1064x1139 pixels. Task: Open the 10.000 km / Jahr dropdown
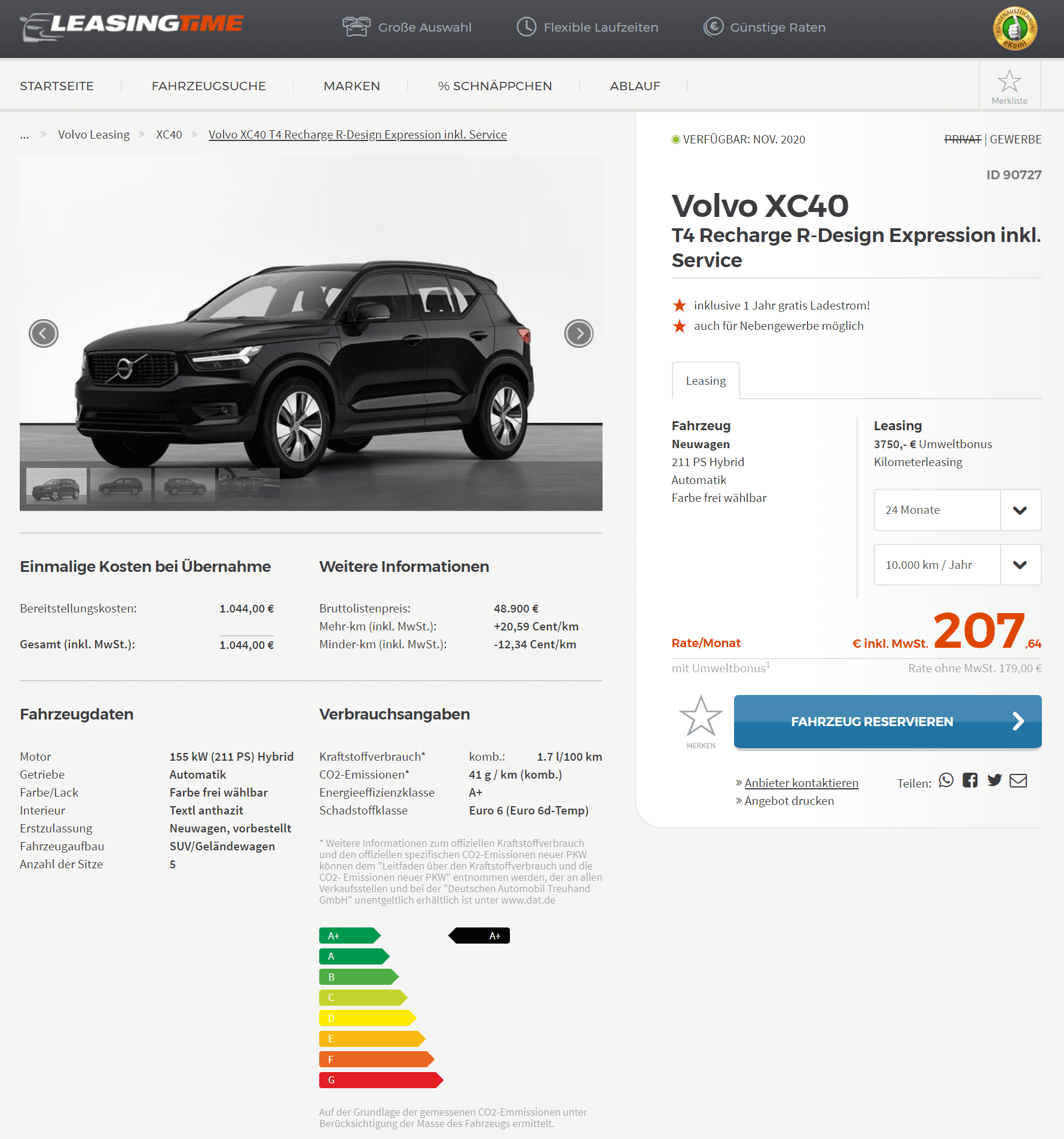957,565
